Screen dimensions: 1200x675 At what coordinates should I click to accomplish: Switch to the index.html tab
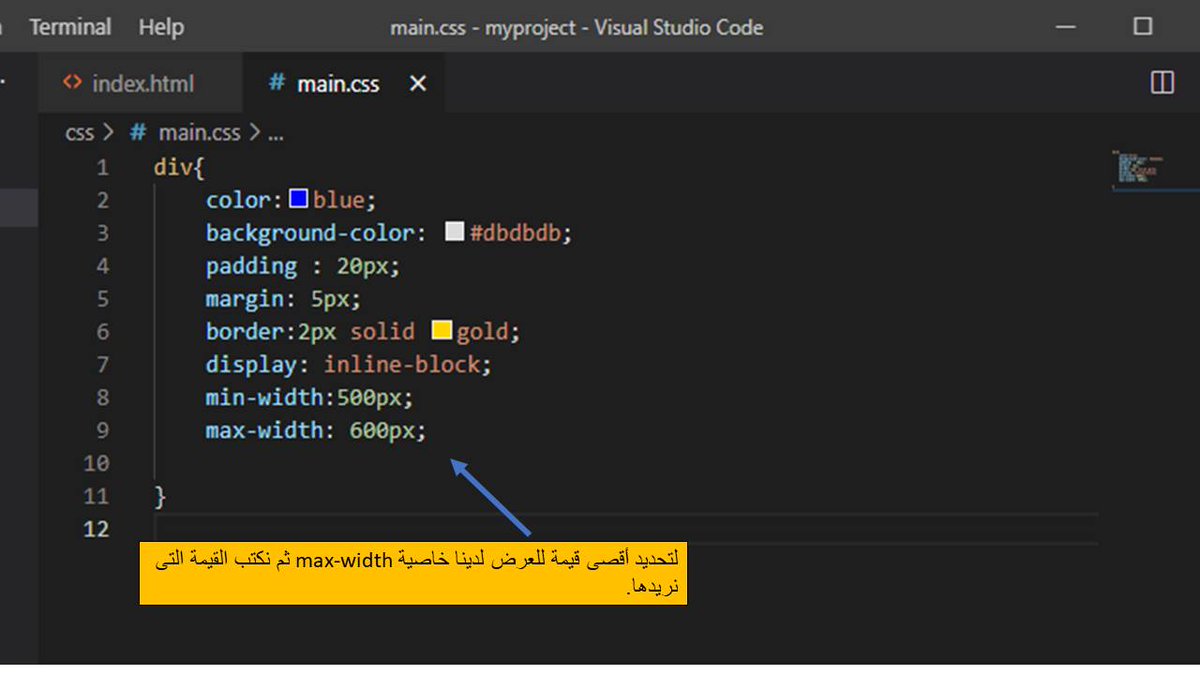(x=141, y=84)
